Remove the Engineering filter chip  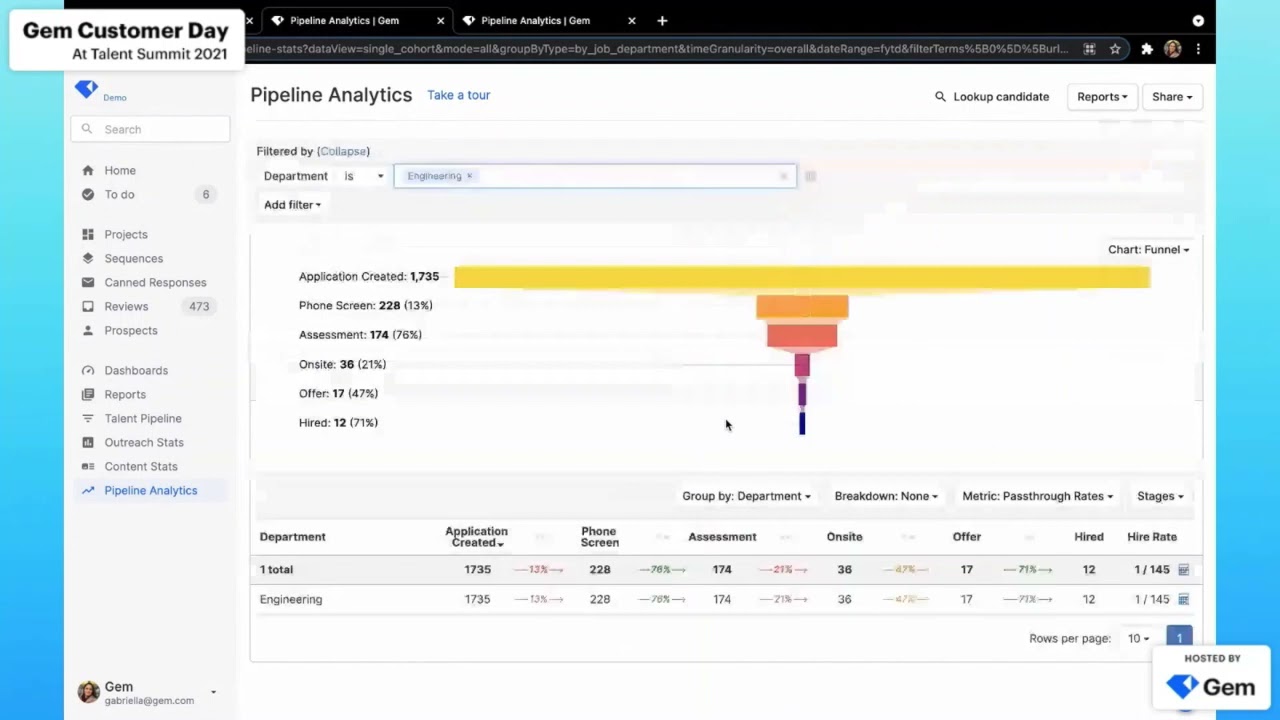point(469,176)
